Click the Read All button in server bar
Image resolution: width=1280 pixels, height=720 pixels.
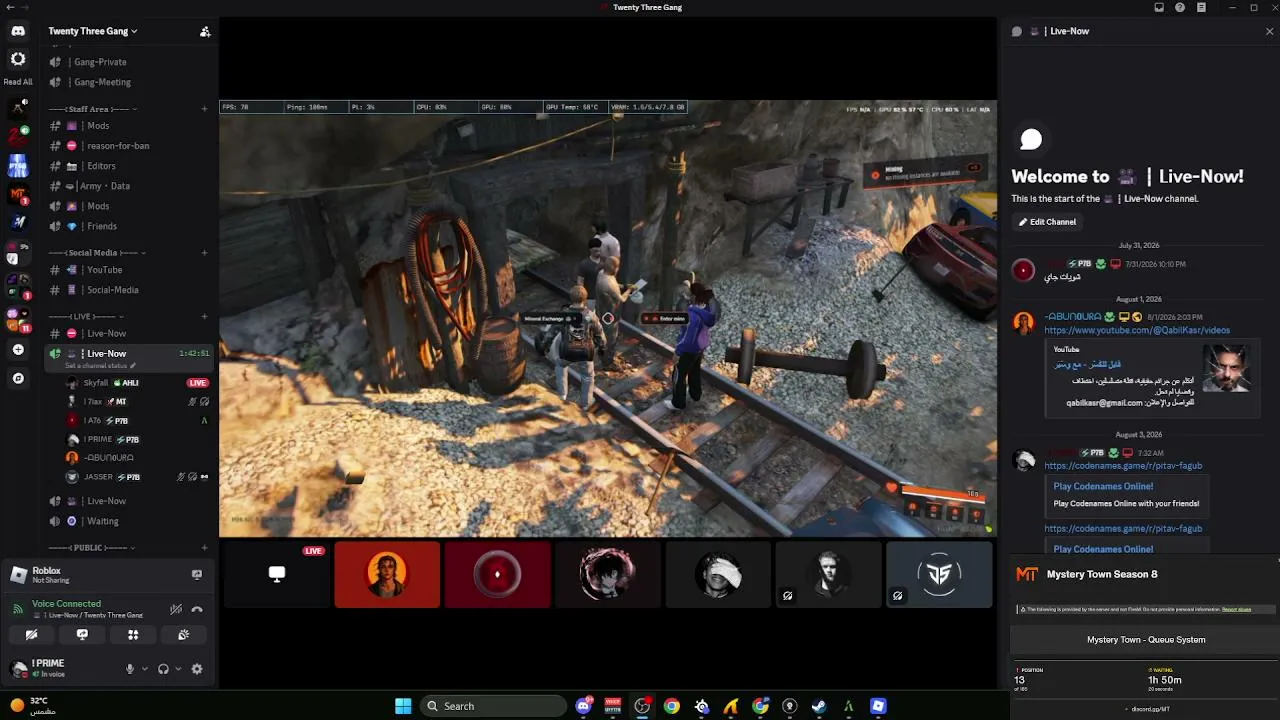pos(18,82)
